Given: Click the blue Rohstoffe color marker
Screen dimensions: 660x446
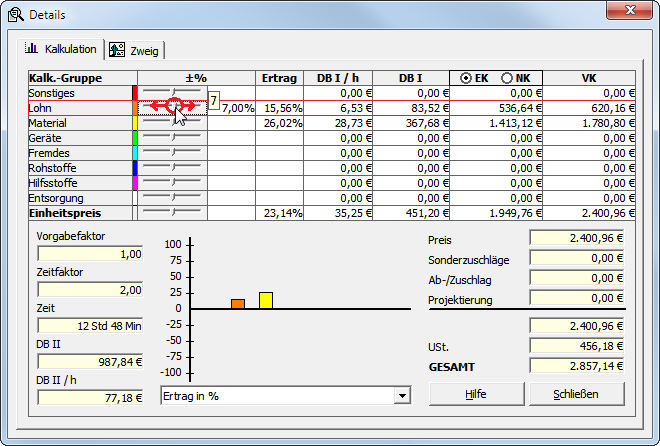Looking at the screenshot, I should (x=135, y=168).
